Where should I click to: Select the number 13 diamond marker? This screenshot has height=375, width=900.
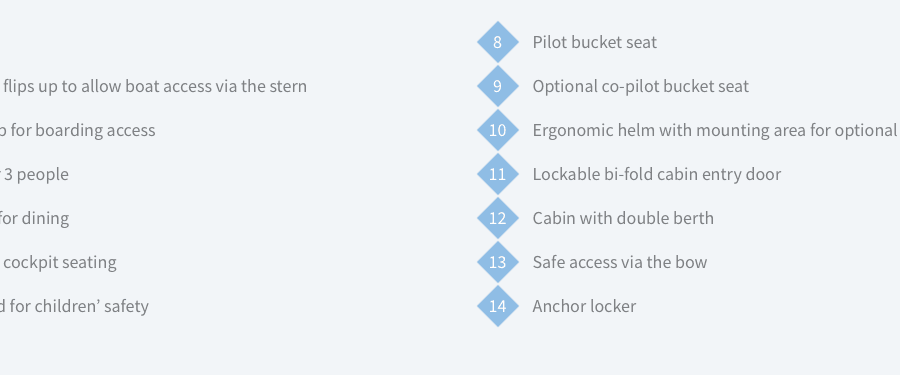click(498, 262)
